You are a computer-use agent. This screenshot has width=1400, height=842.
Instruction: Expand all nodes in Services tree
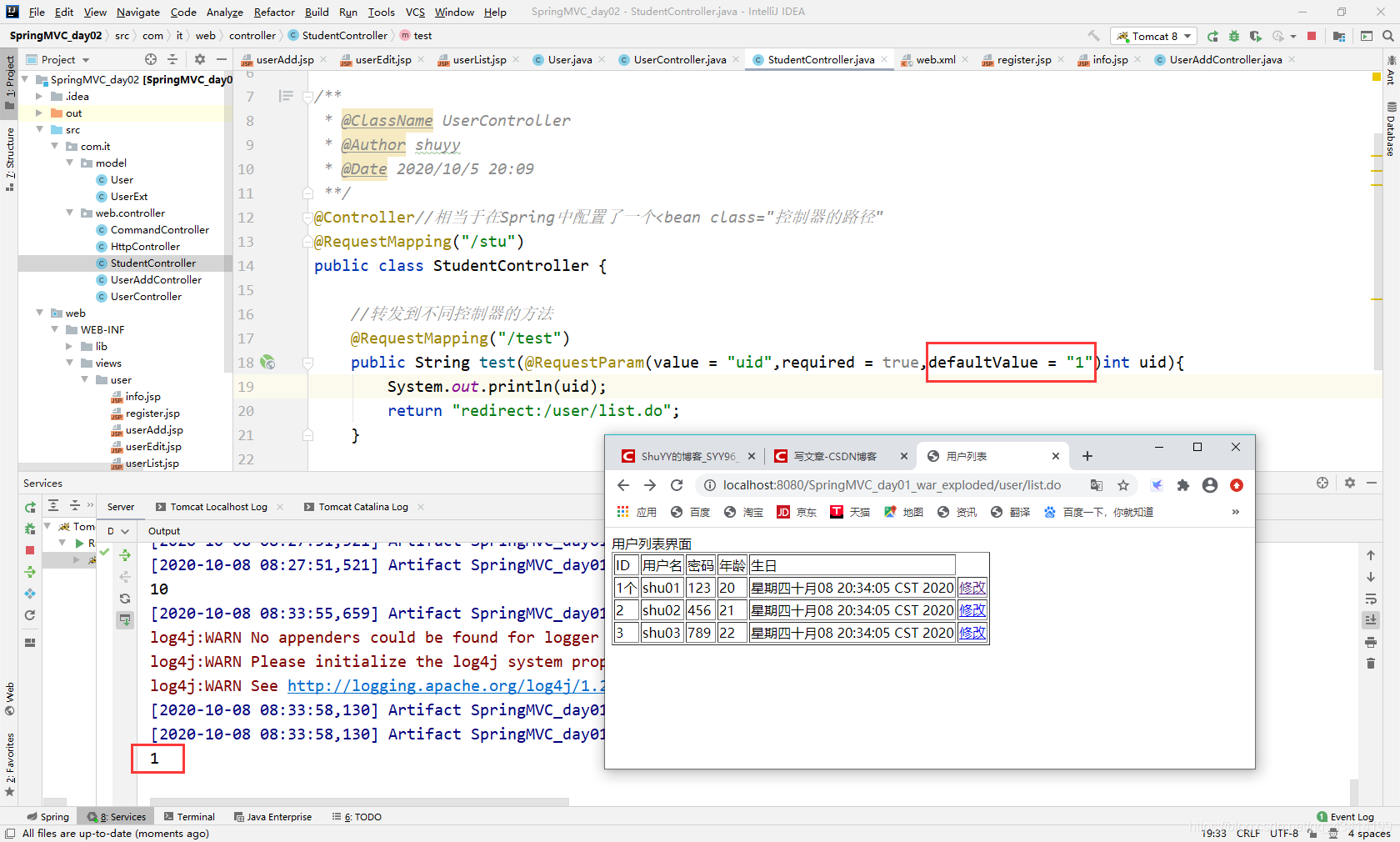pos(53,505)
